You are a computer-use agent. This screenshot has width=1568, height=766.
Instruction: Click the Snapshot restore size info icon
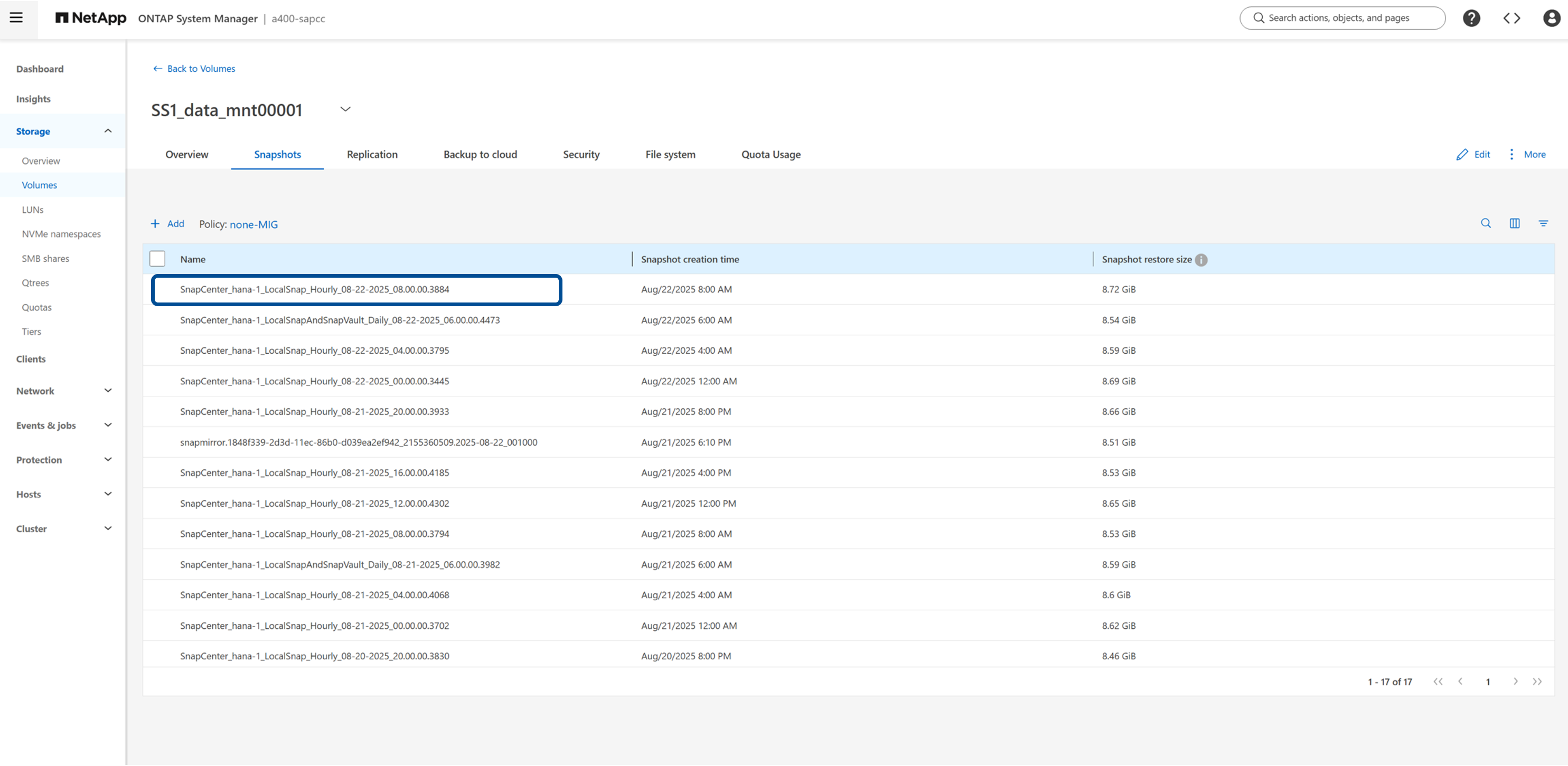1200,260
